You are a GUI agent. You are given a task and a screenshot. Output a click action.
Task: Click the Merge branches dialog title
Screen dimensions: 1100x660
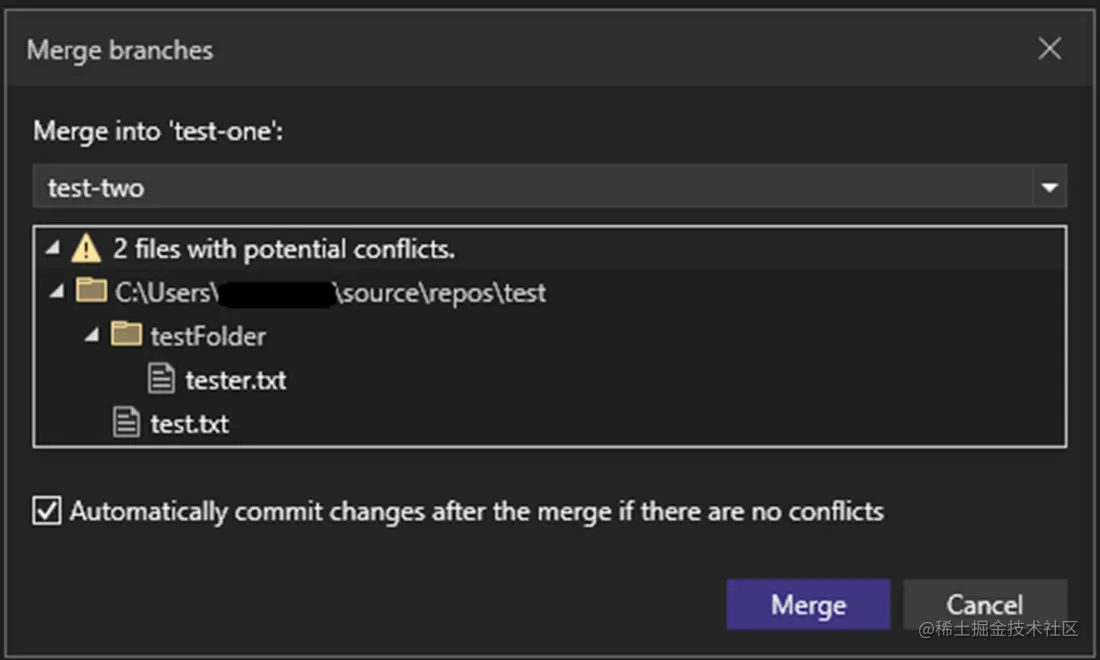pyautogui.click(x=119, y=50)
